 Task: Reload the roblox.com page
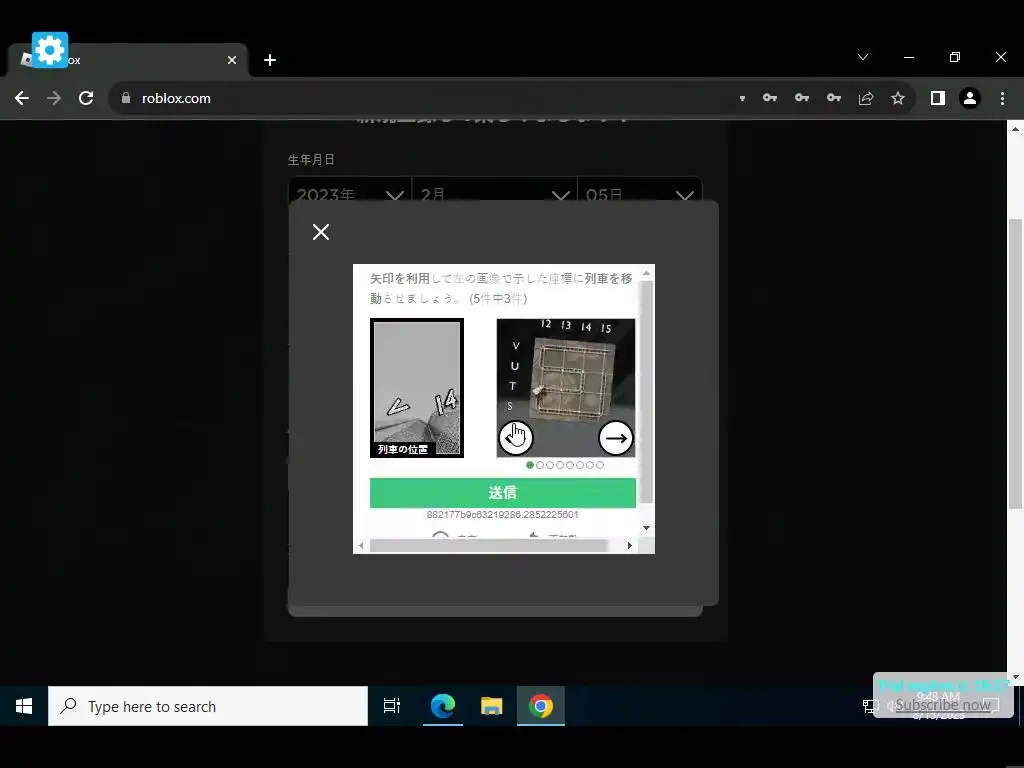[x=86, y=98]
